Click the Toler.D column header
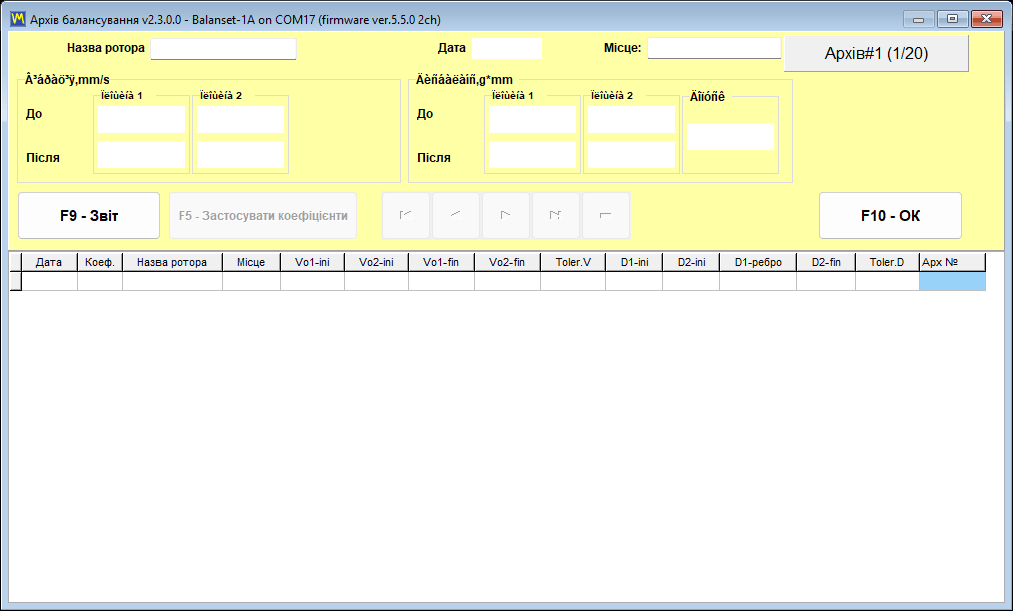 887,262
